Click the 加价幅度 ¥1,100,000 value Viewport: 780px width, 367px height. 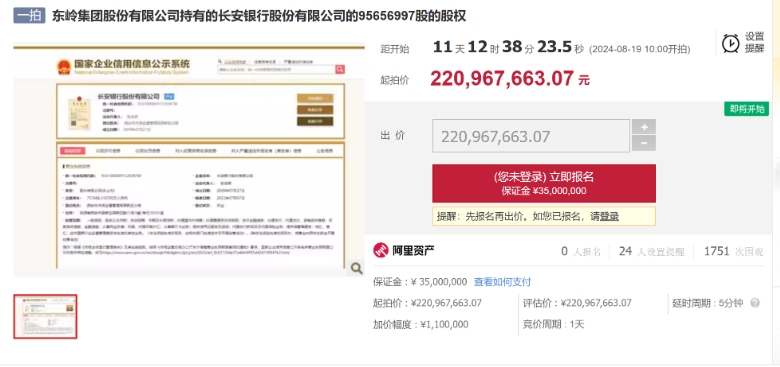[421, 325]
